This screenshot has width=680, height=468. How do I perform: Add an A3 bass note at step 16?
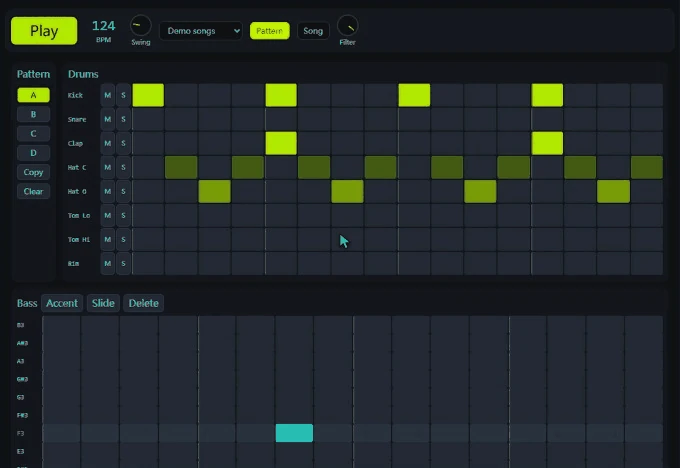(x=644, y=361)
